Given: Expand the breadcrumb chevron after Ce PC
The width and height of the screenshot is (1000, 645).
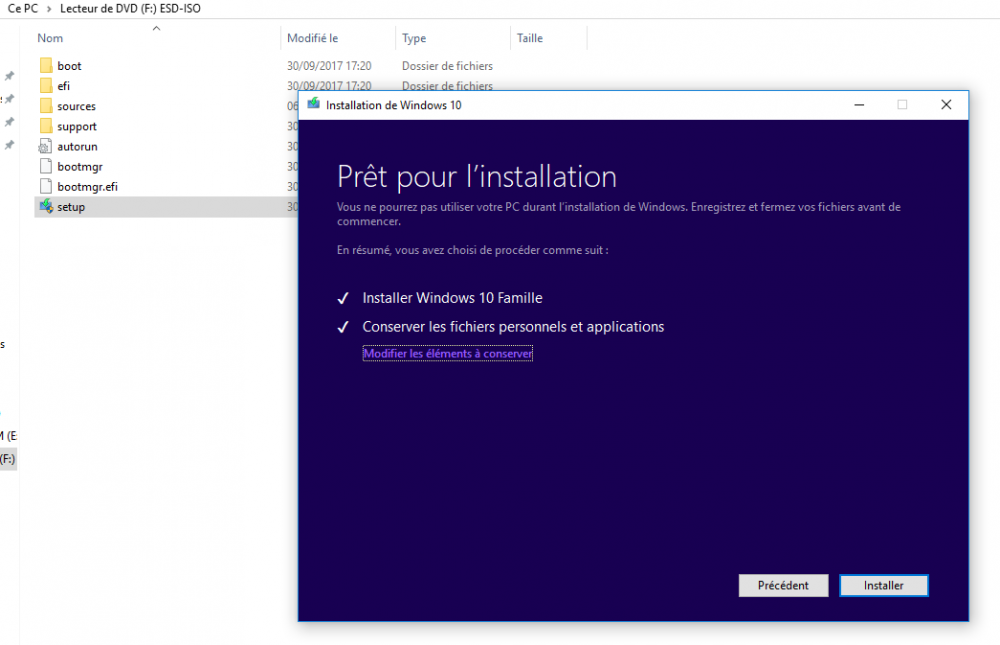Looking at the screenshot, I should 49,9.
